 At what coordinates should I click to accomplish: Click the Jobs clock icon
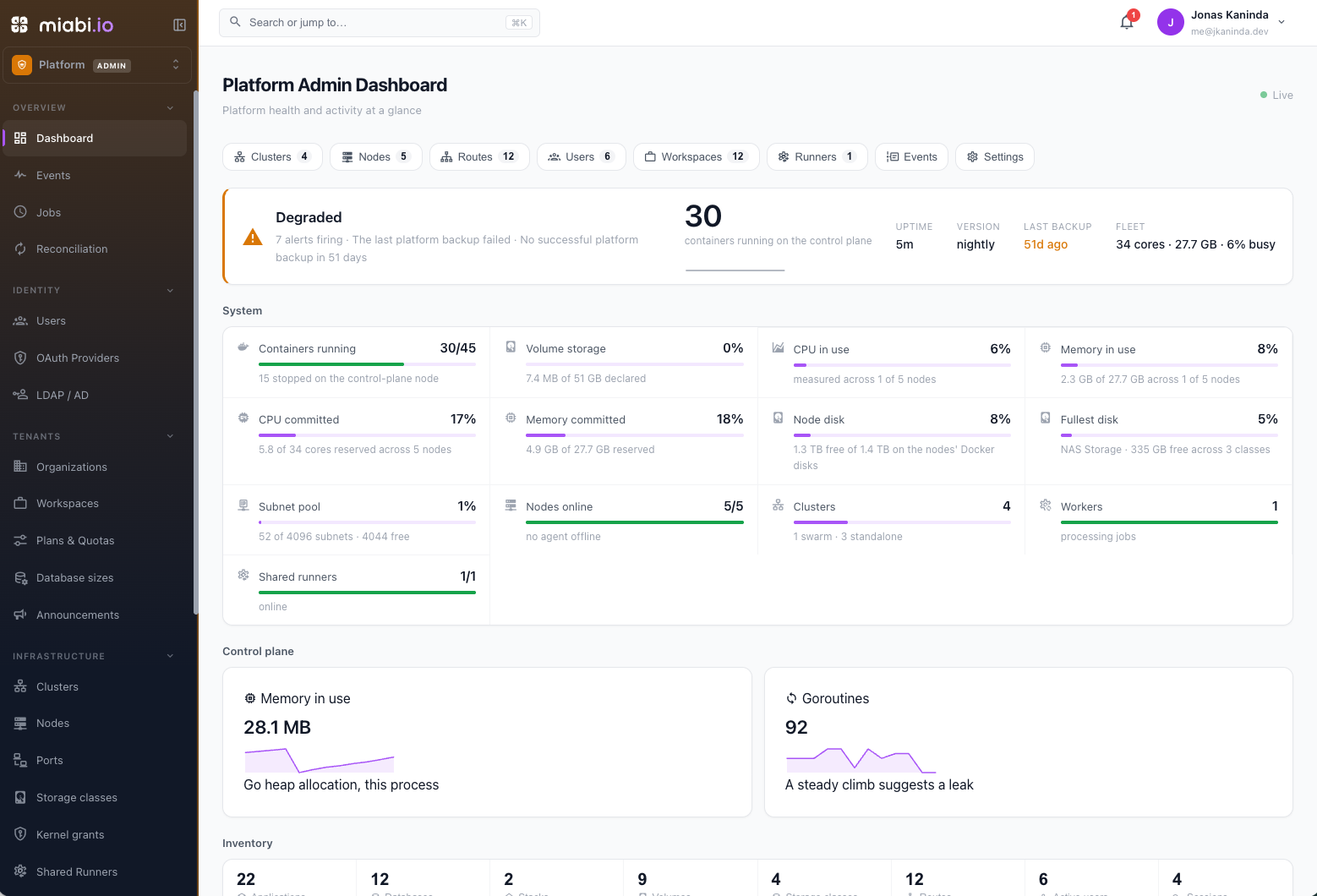pos(20,212)
